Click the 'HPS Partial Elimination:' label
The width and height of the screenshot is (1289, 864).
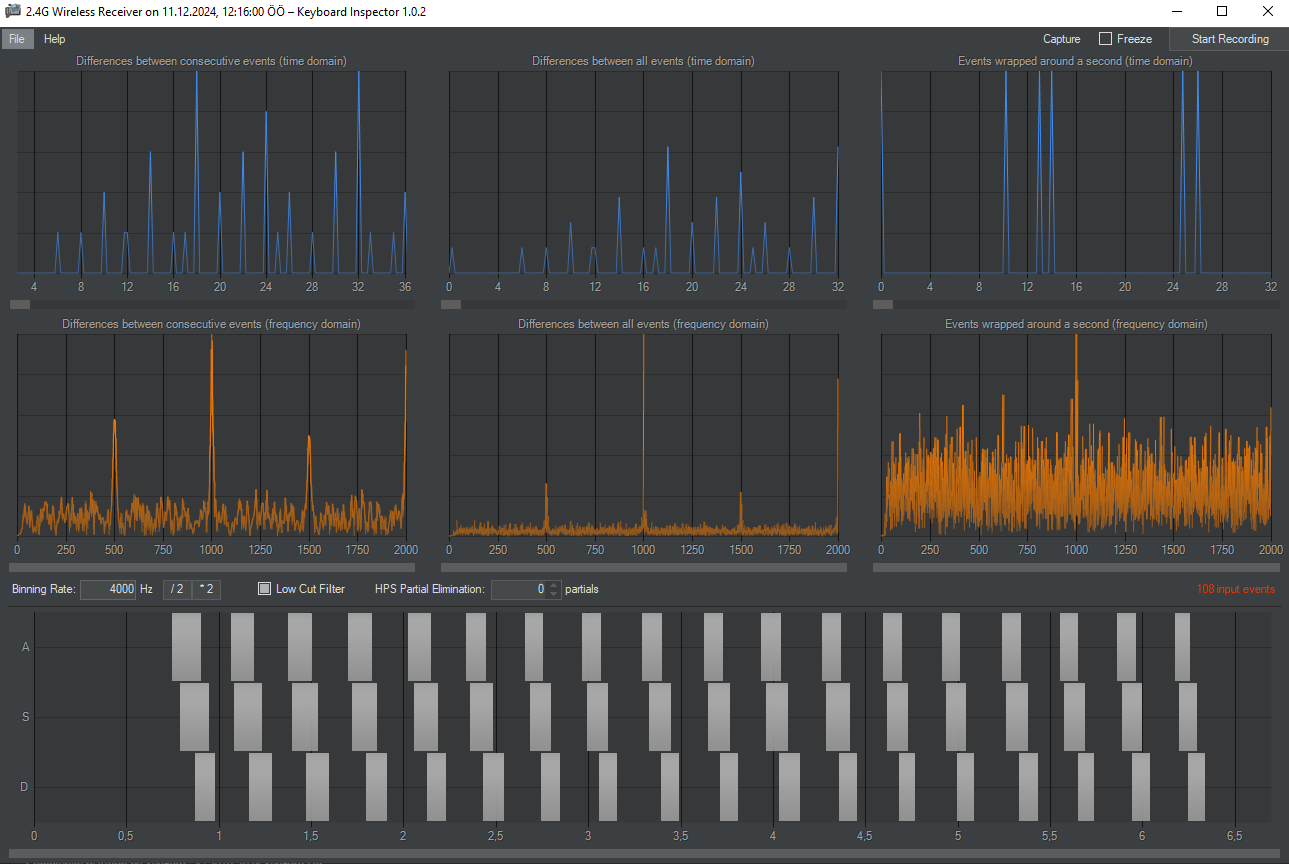point(429,589)
